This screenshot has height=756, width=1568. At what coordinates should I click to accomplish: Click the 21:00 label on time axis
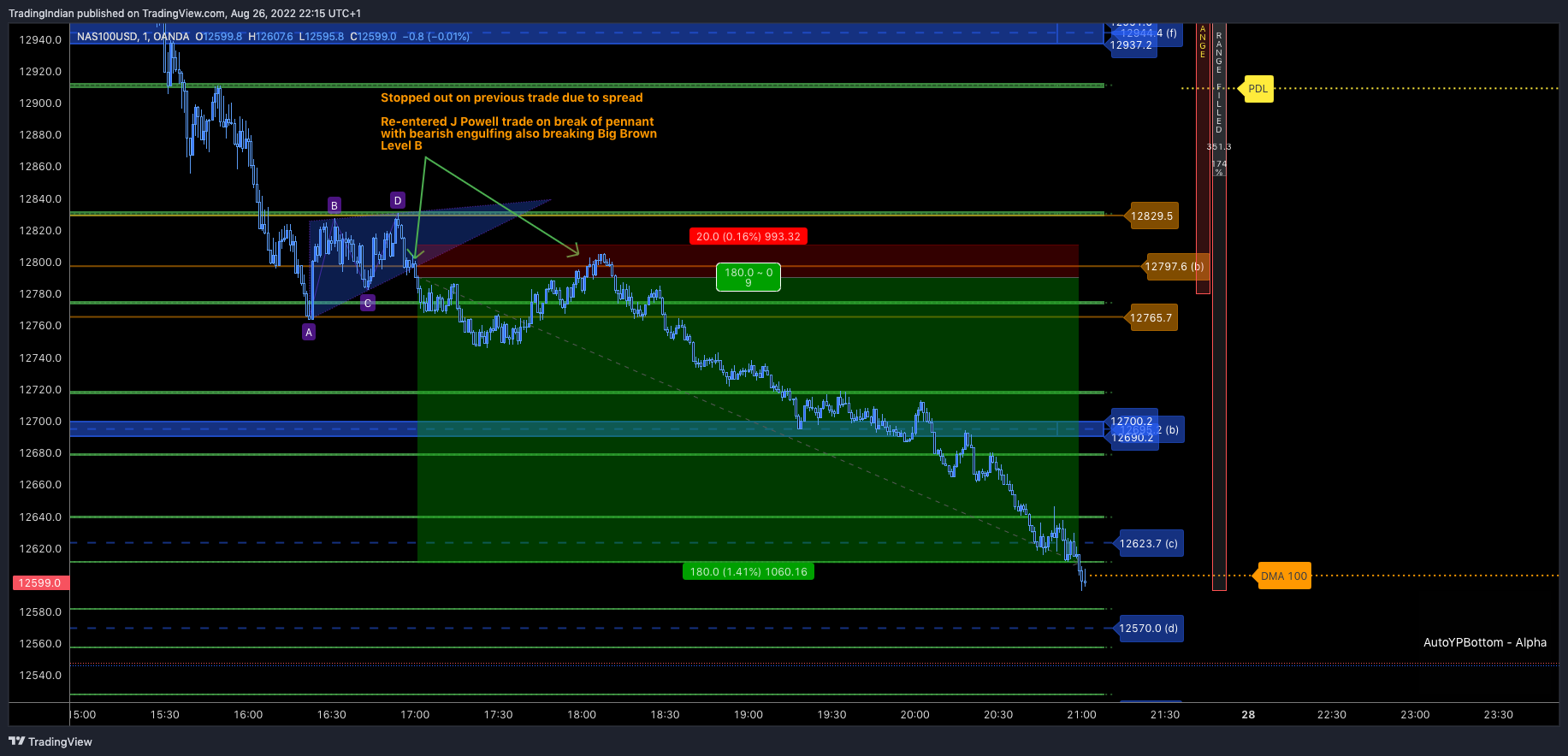[x=1081, y=714]
